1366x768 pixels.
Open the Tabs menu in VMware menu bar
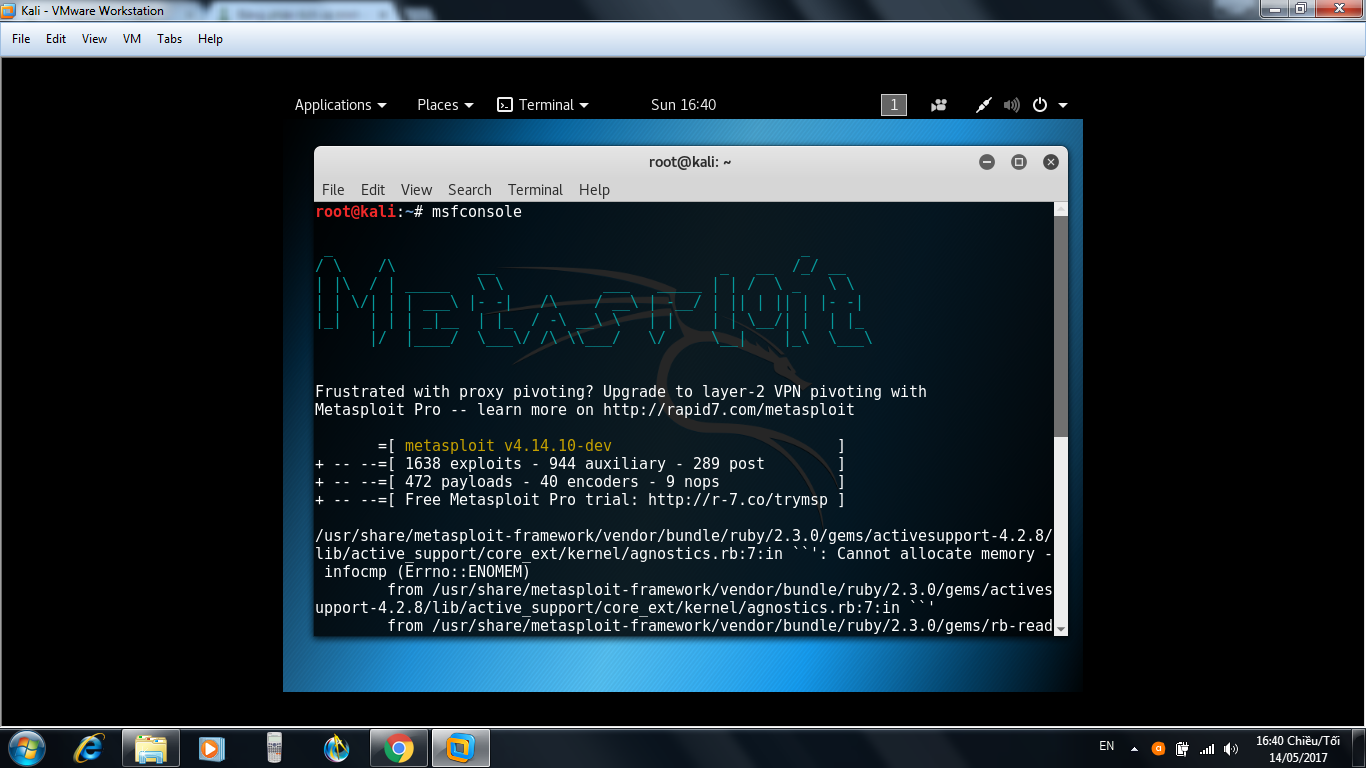pos(169,39)
